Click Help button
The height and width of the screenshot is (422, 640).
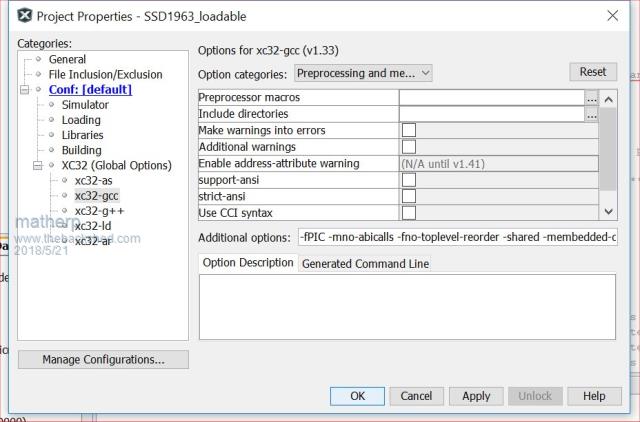[x=594, y=396]
